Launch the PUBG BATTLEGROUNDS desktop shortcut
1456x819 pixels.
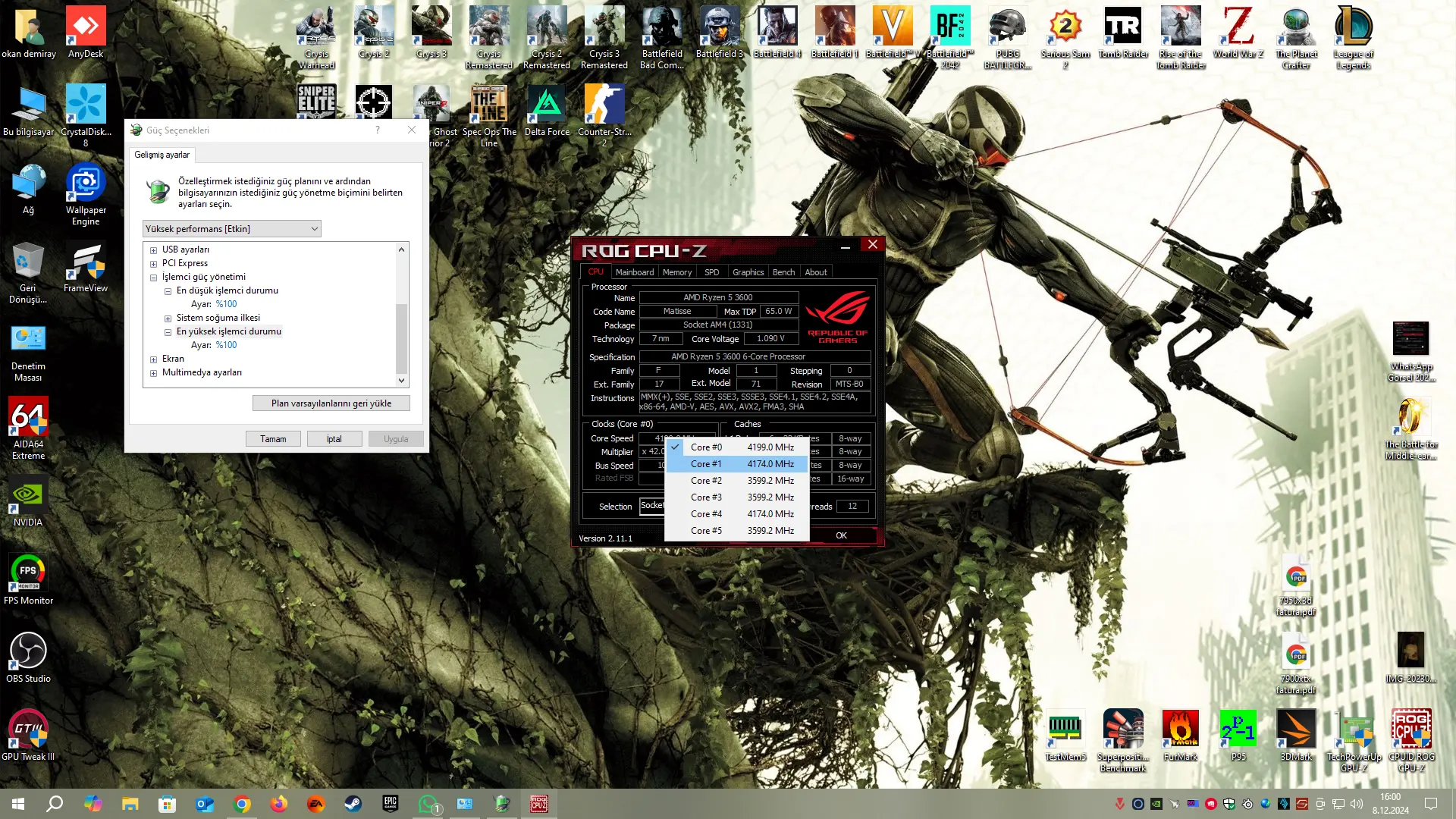[1008, 38]
